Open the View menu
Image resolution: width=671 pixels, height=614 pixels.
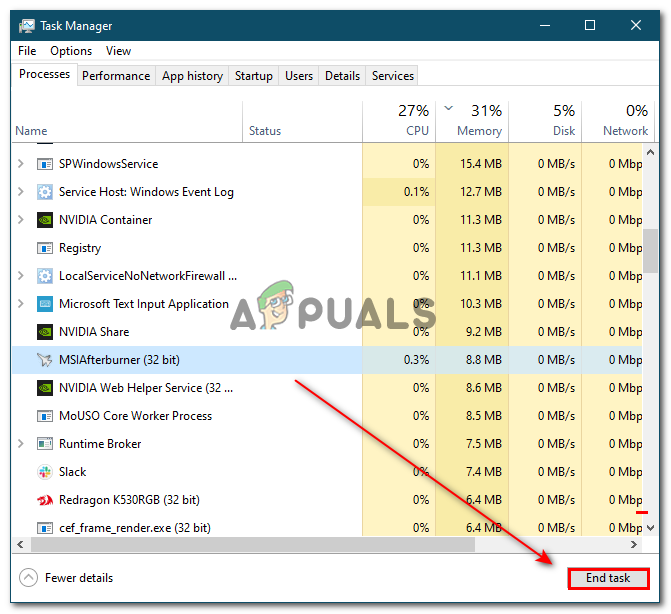[119, 51]
